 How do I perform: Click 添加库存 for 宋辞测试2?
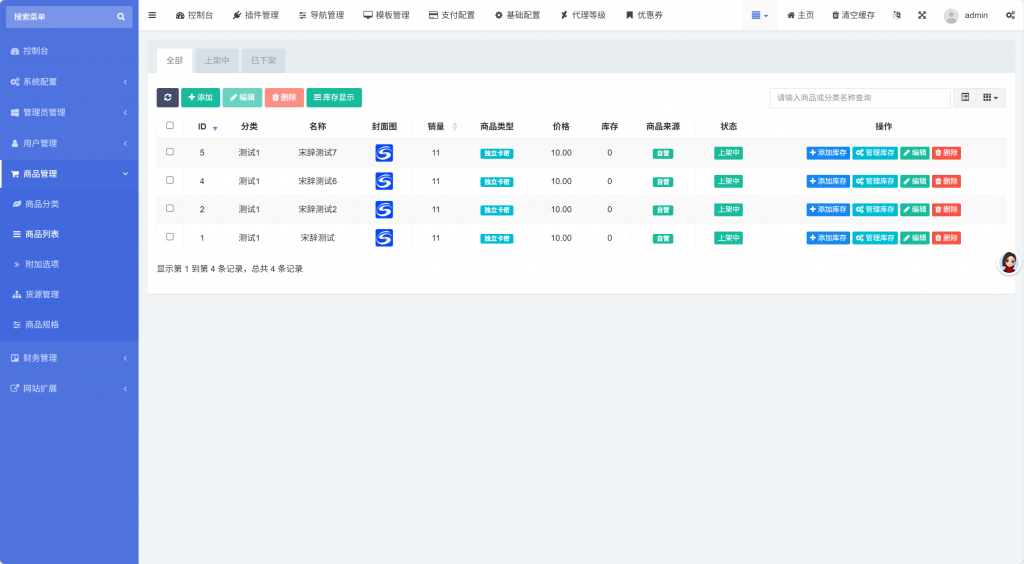coord(828,210)
